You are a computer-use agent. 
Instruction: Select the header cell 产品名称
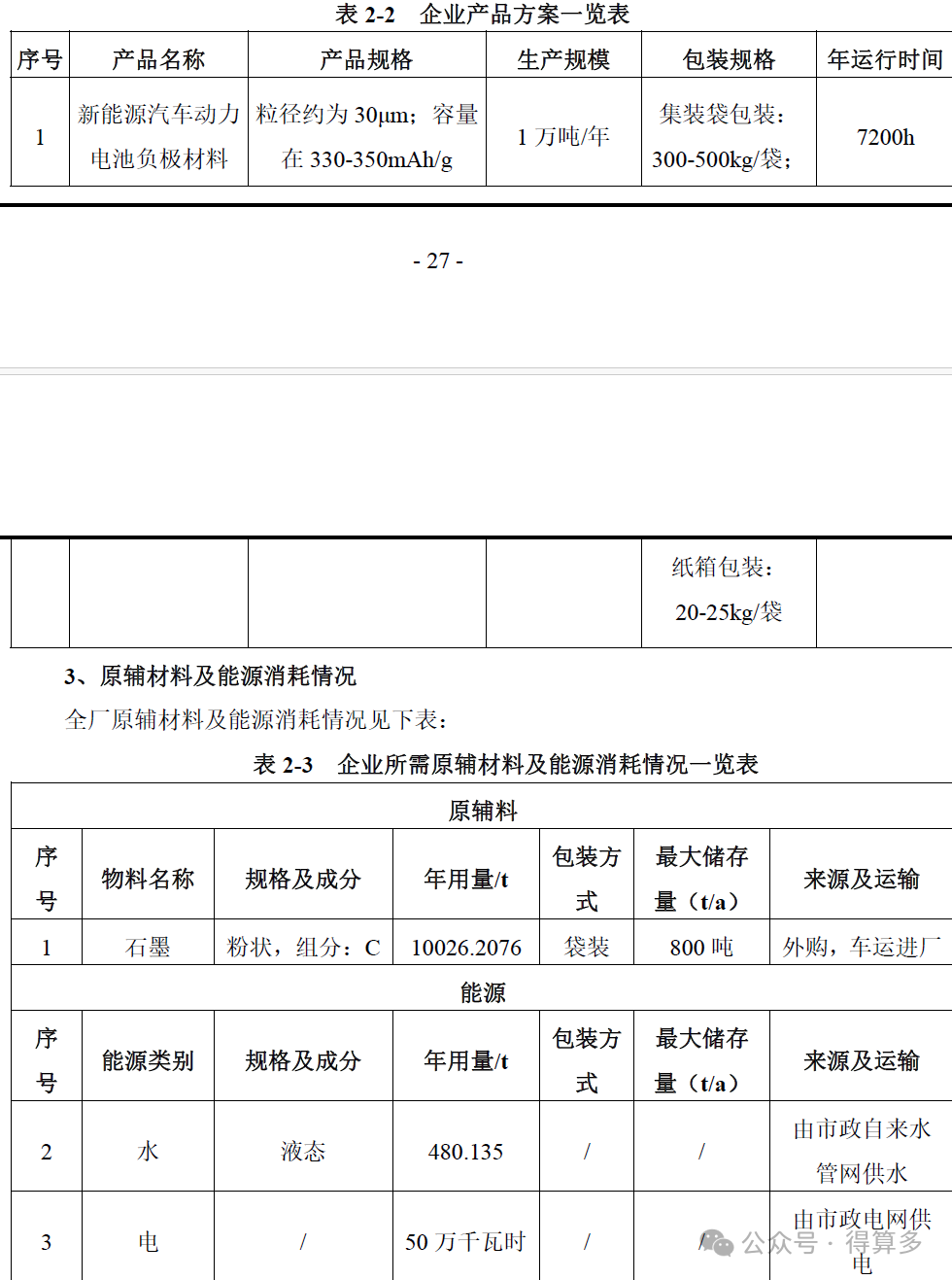click(158, 56)
